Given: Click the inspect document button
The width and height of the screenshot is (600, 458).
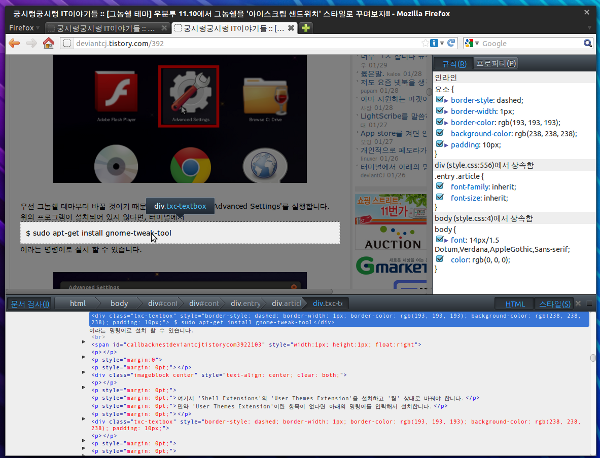Looking at the screenshot, I should point(29,304).
